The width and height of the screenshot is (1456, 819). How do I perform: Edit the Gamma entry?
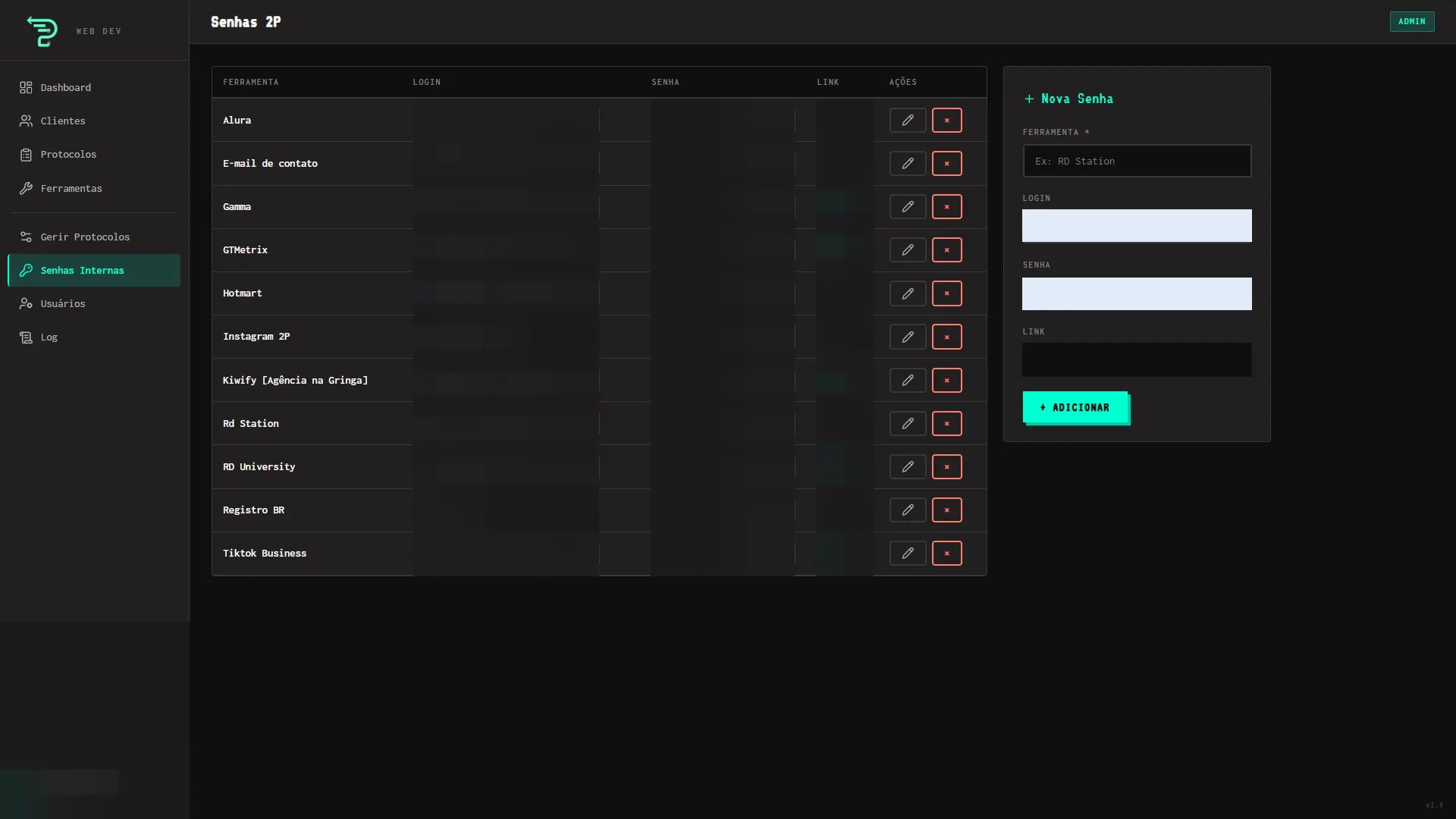[x=908, y=206]
